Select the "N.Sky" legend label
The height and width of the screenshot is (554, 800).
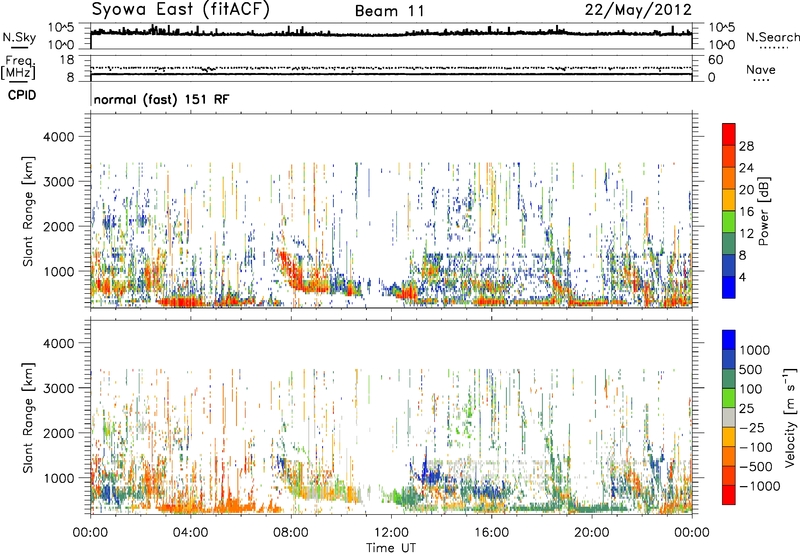coord(19,37)
